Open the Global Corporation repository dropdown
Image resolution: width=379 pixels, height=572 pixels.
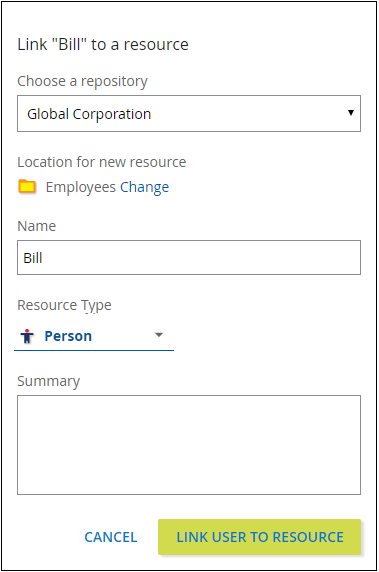189,113
